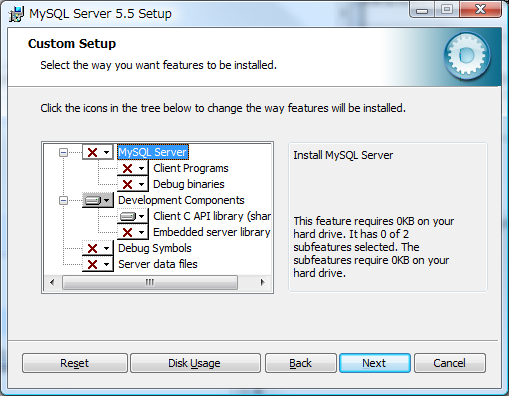Image resolution: width=509 pixels, height=396 pixels.
Task: Select the Debug binaries feature
Action: tap(189, 184)
